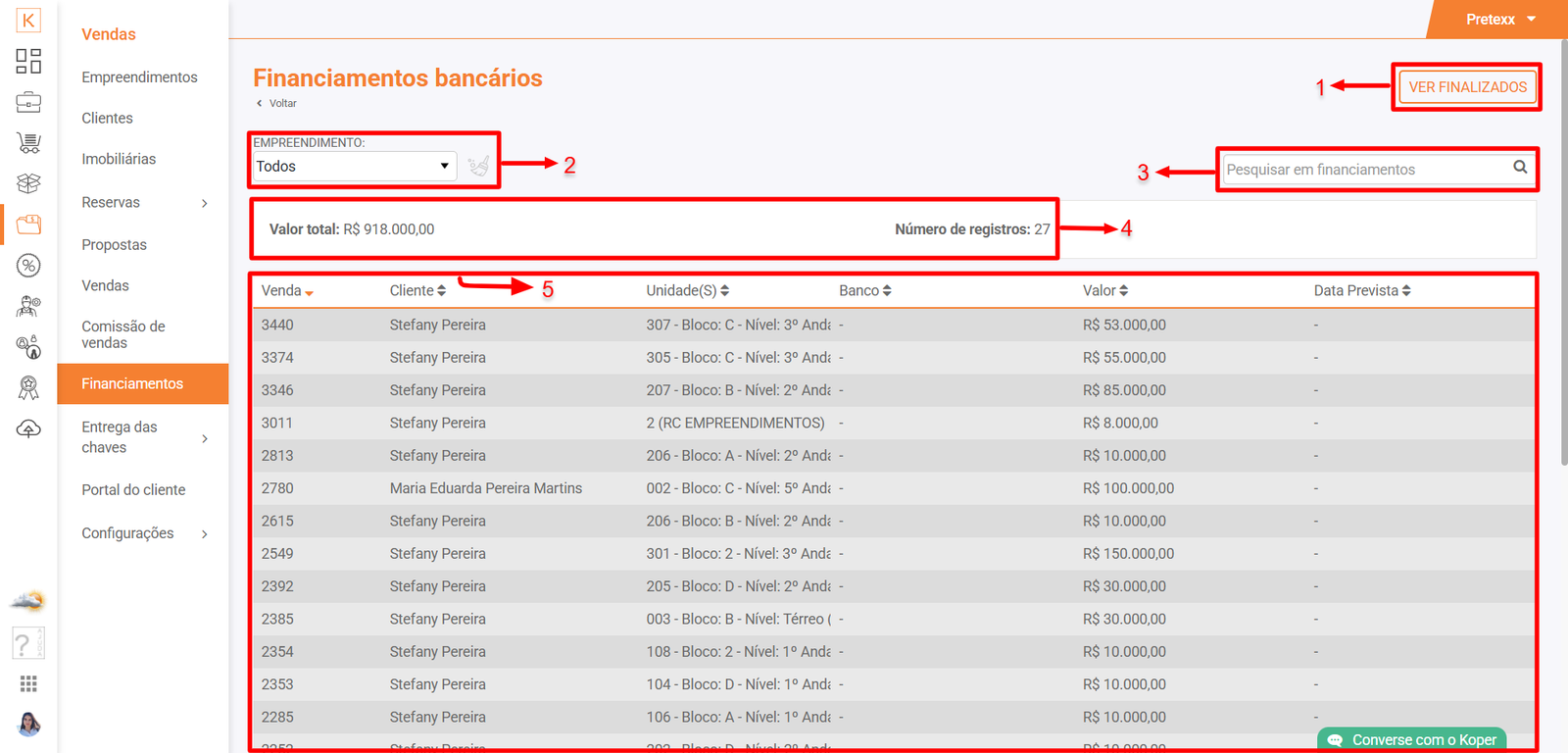Click the Pesquisar em financiamentos search field
1568x753 pixels.
tap(1365, 170)
